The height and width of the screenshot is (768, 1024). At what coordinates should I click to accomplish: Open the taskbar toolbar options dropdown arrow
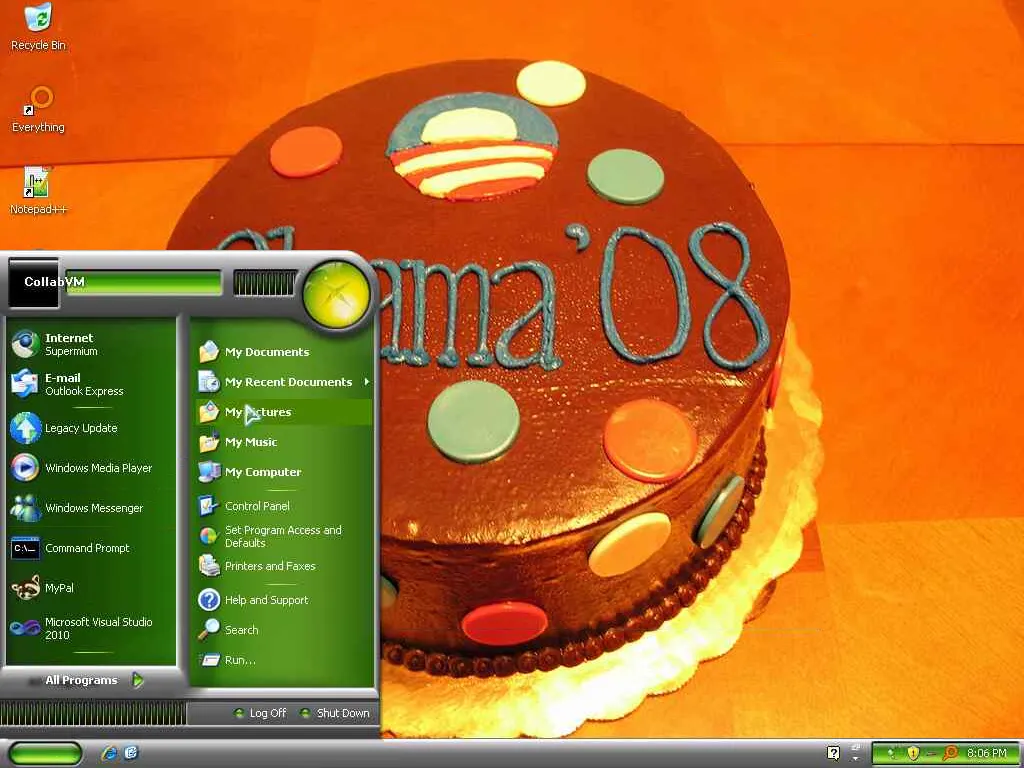click(856, 758)
